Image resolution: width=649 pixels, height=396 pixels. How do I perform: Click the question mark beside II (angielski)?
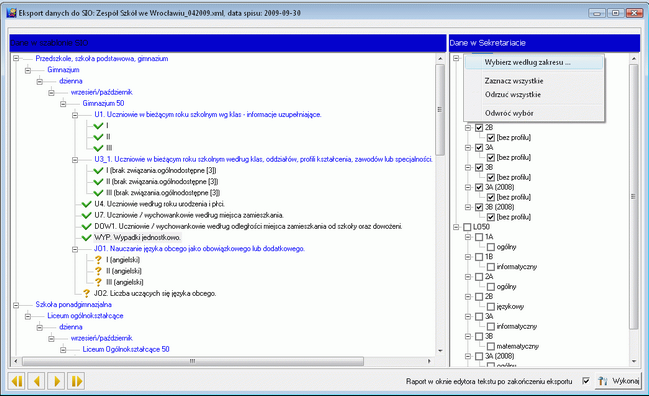click(98, 271)
